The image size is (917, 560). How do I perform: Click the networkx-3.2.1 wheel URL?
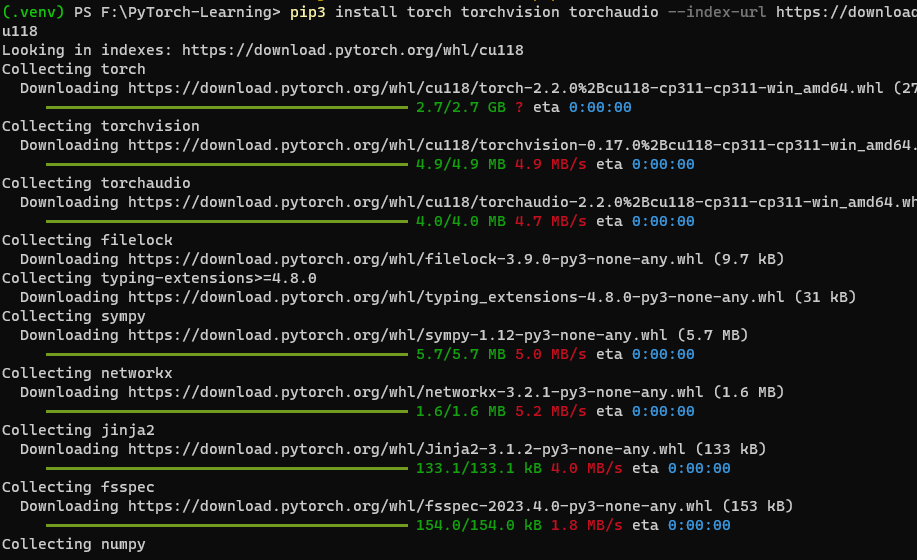coord(415,392)
